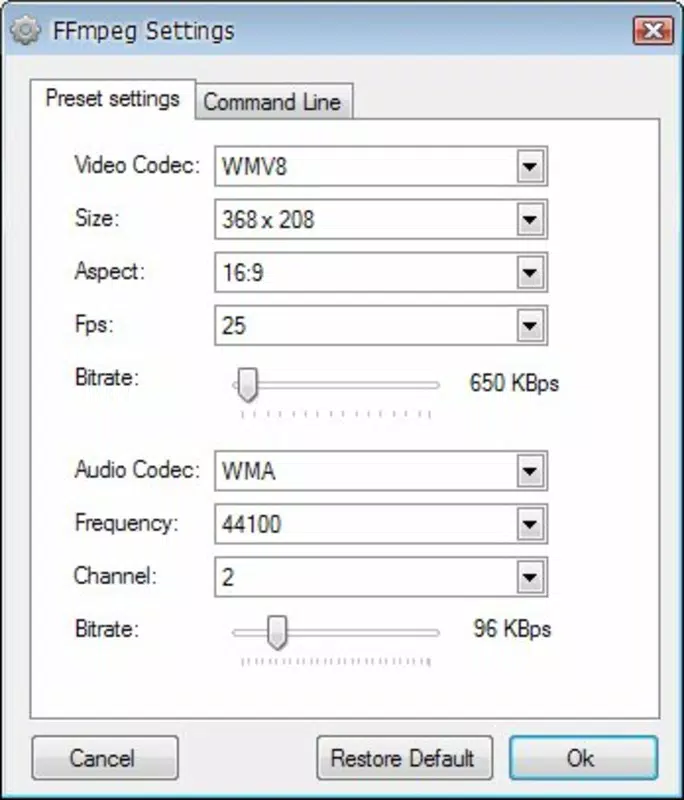Click the Frequency label

click(126, 523)
